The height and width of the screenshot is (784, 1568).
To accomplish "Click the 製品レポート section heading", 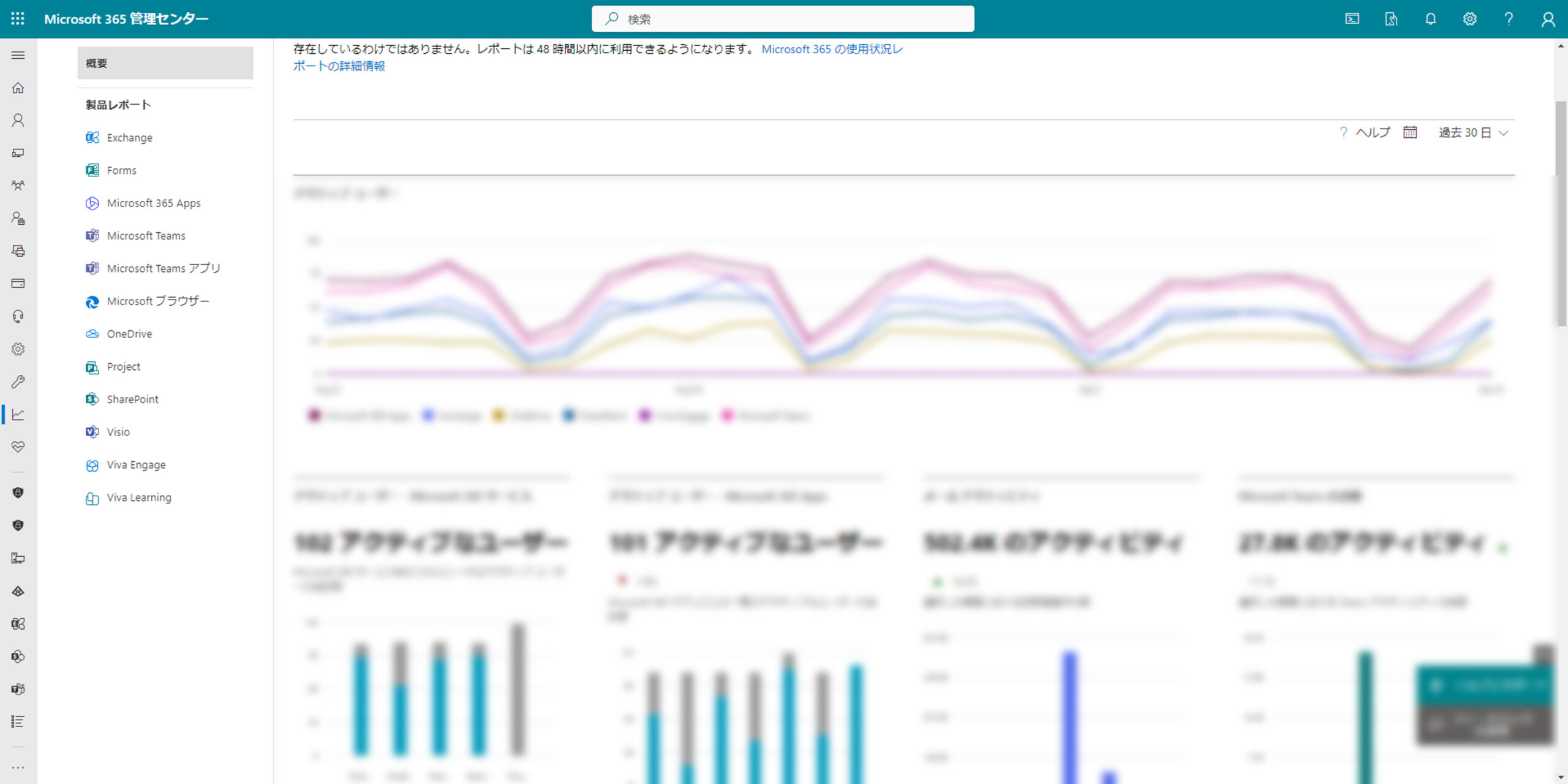I will (x=118, y=105).
